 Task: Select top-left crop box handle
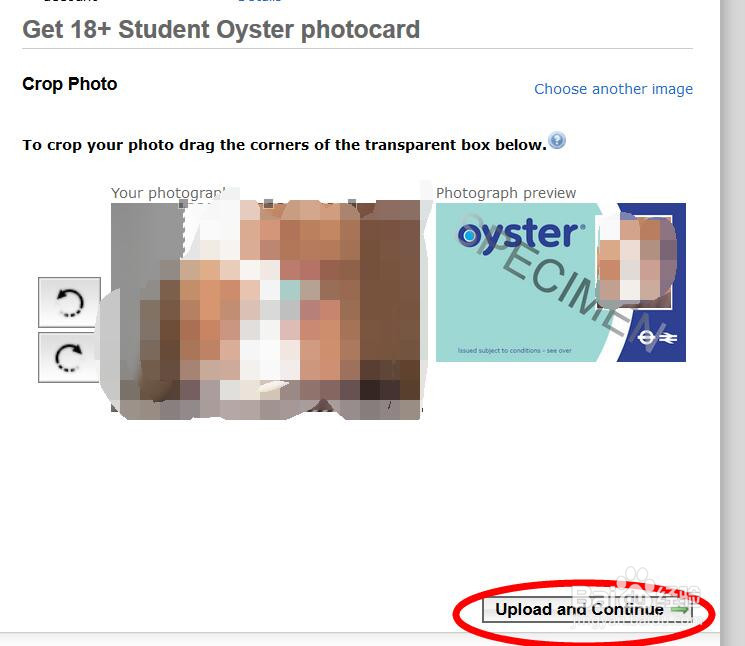[183, 204]
